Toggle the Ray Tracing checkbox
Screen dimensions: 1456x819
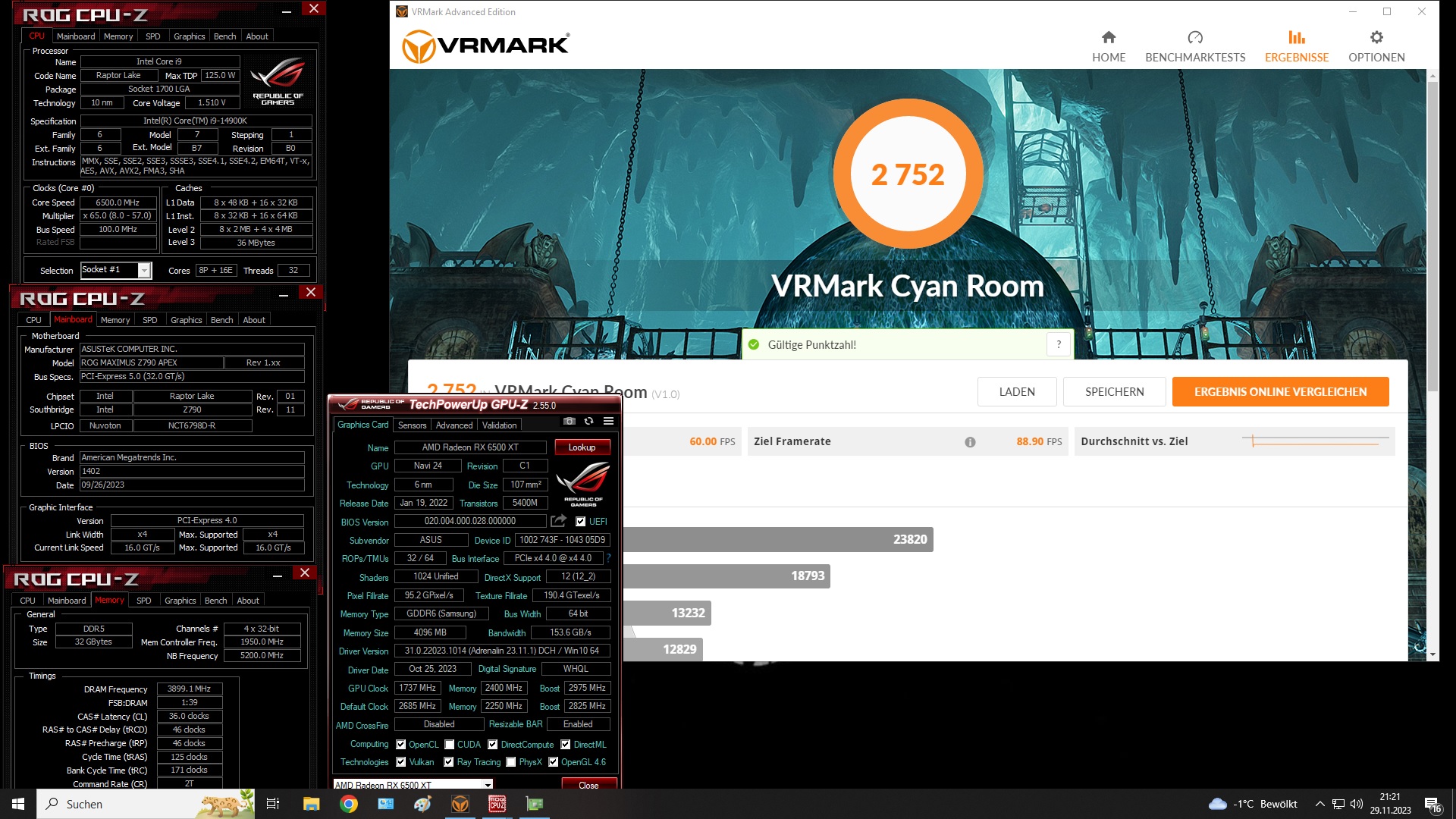[x=449, y=762]
